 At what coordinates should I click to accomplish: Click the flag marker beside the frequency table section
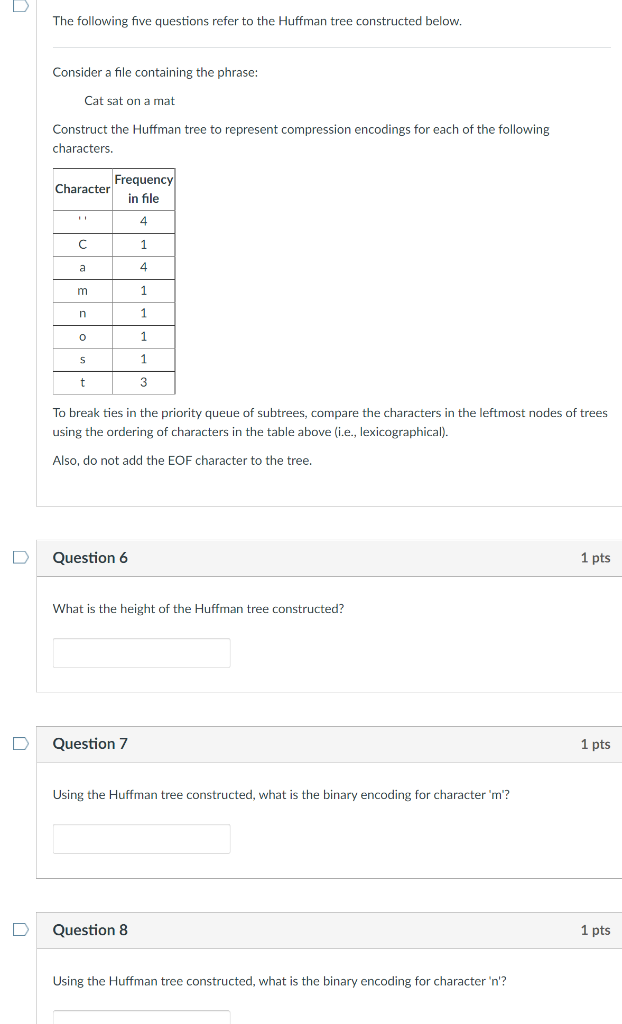point(20,8)
